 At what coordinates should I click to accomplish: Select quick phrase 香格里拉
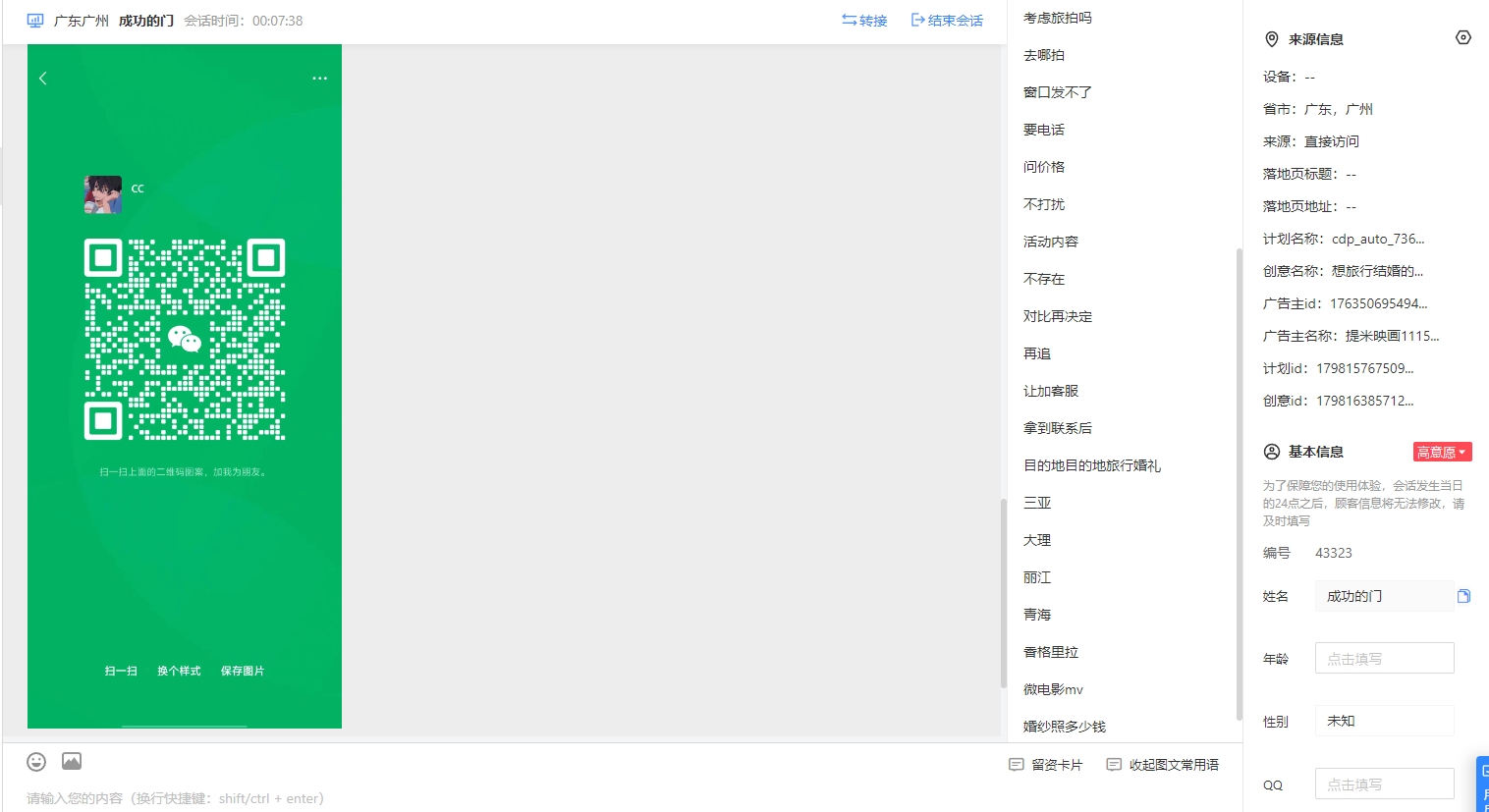[1050, 652]
